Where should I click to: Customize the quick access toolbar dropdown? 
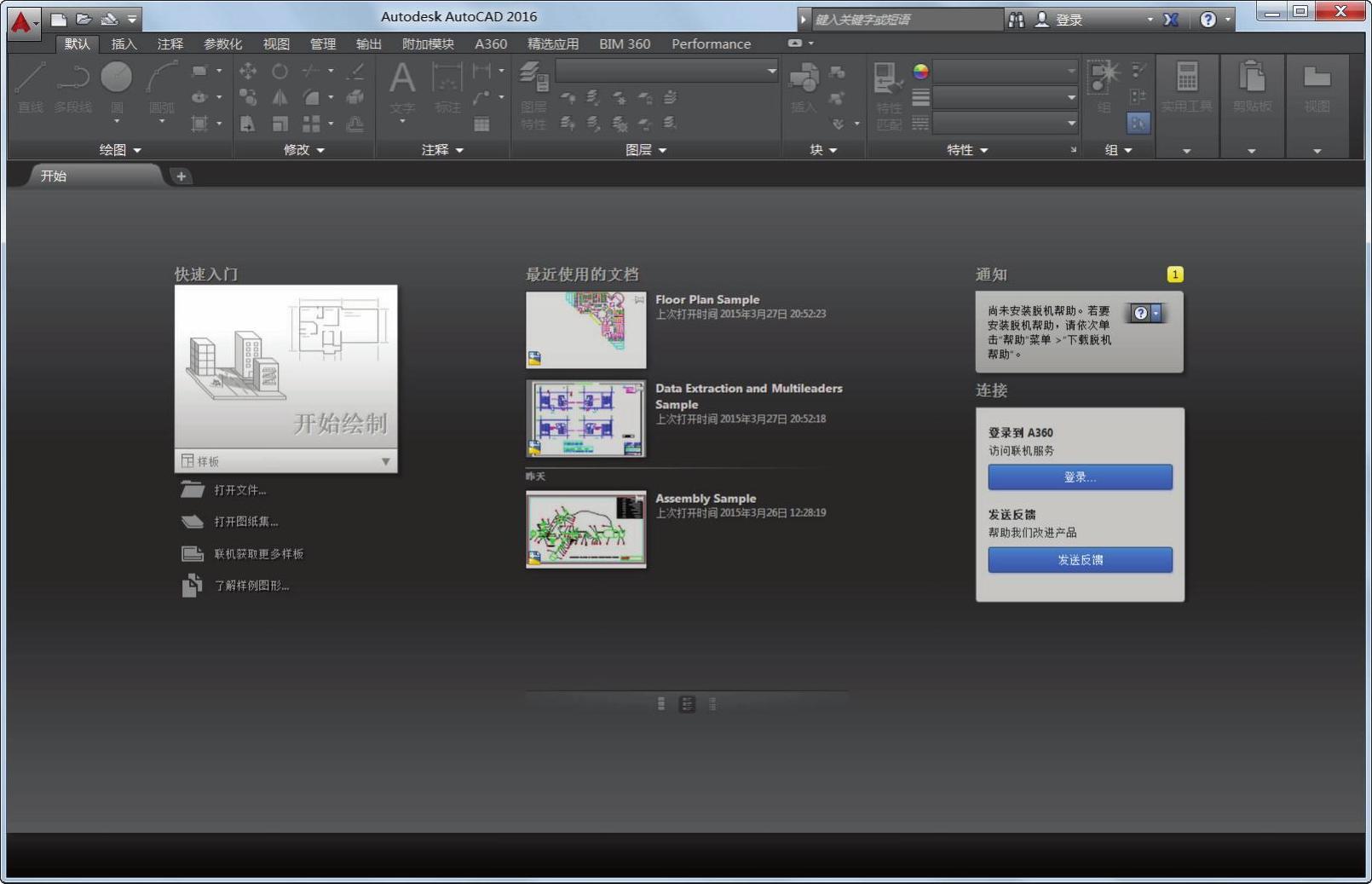click(132, 19)
